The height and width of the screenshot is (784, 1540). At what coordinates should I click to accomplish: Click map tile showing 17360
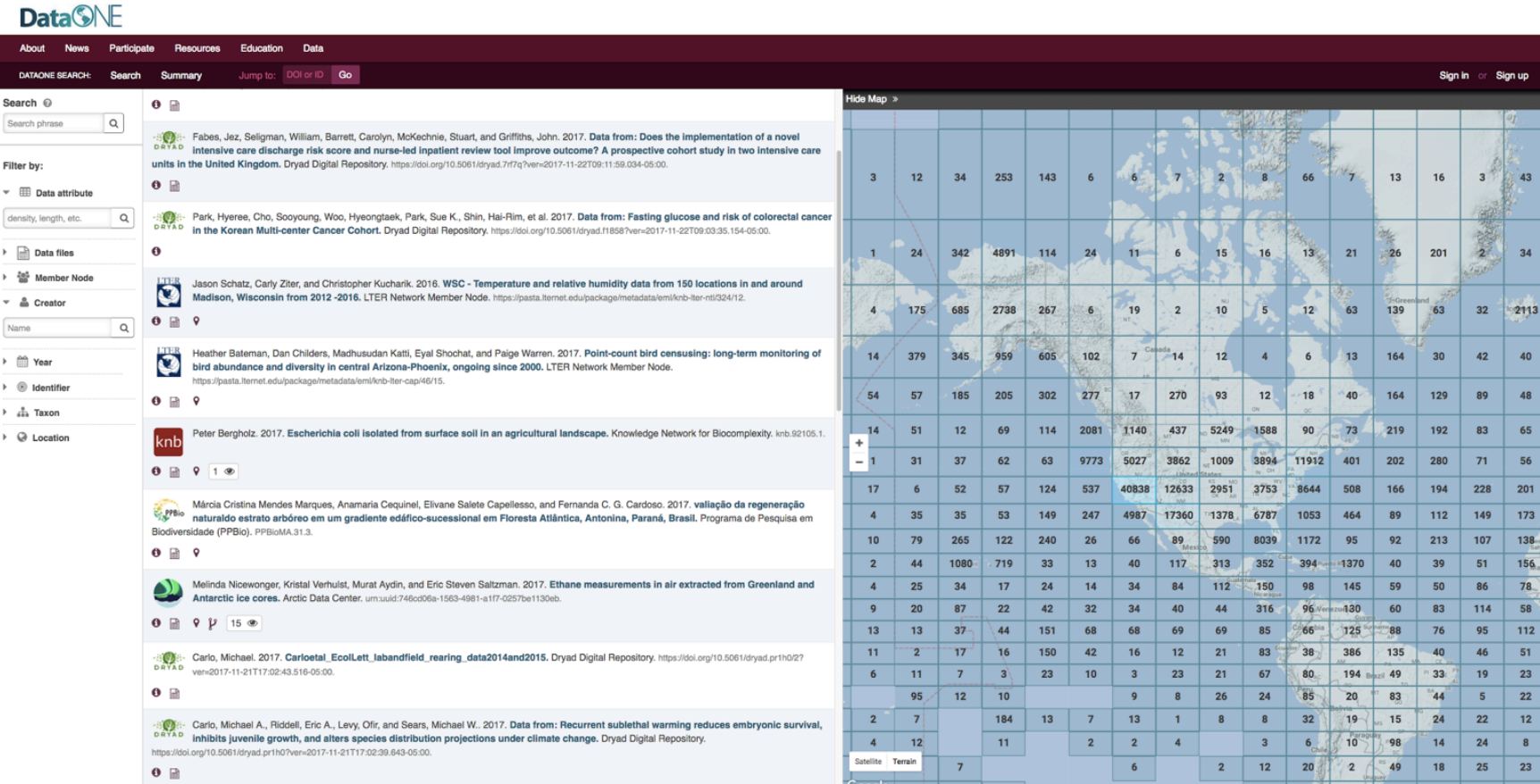coord(1177,515)
